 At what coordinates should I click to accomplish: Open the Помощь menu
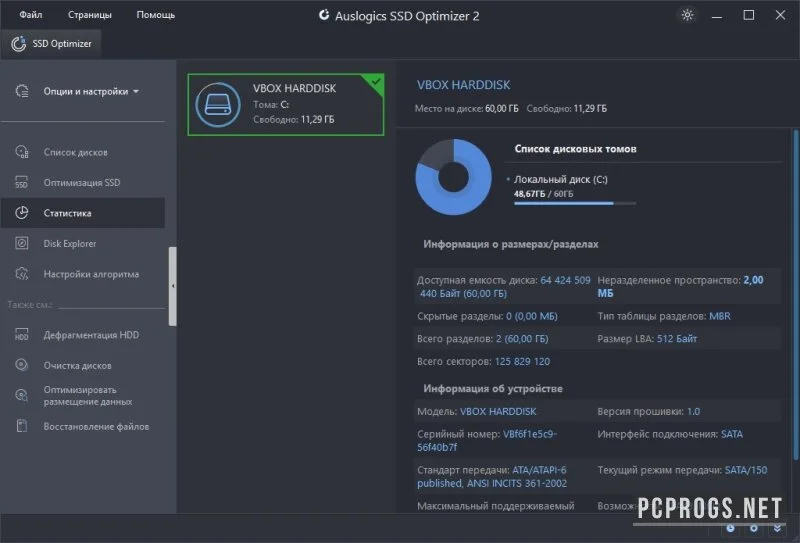(x=156, y=15)
